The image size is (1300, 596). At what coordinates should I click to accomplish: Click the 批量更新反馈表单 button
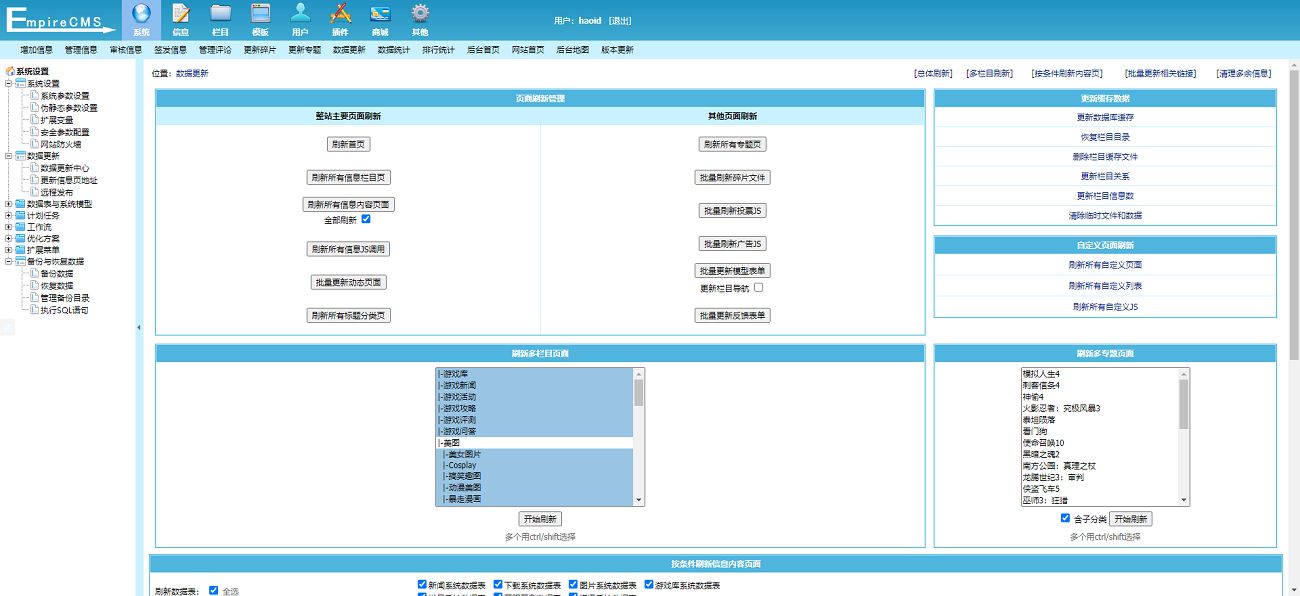click(x=733, y=316)
